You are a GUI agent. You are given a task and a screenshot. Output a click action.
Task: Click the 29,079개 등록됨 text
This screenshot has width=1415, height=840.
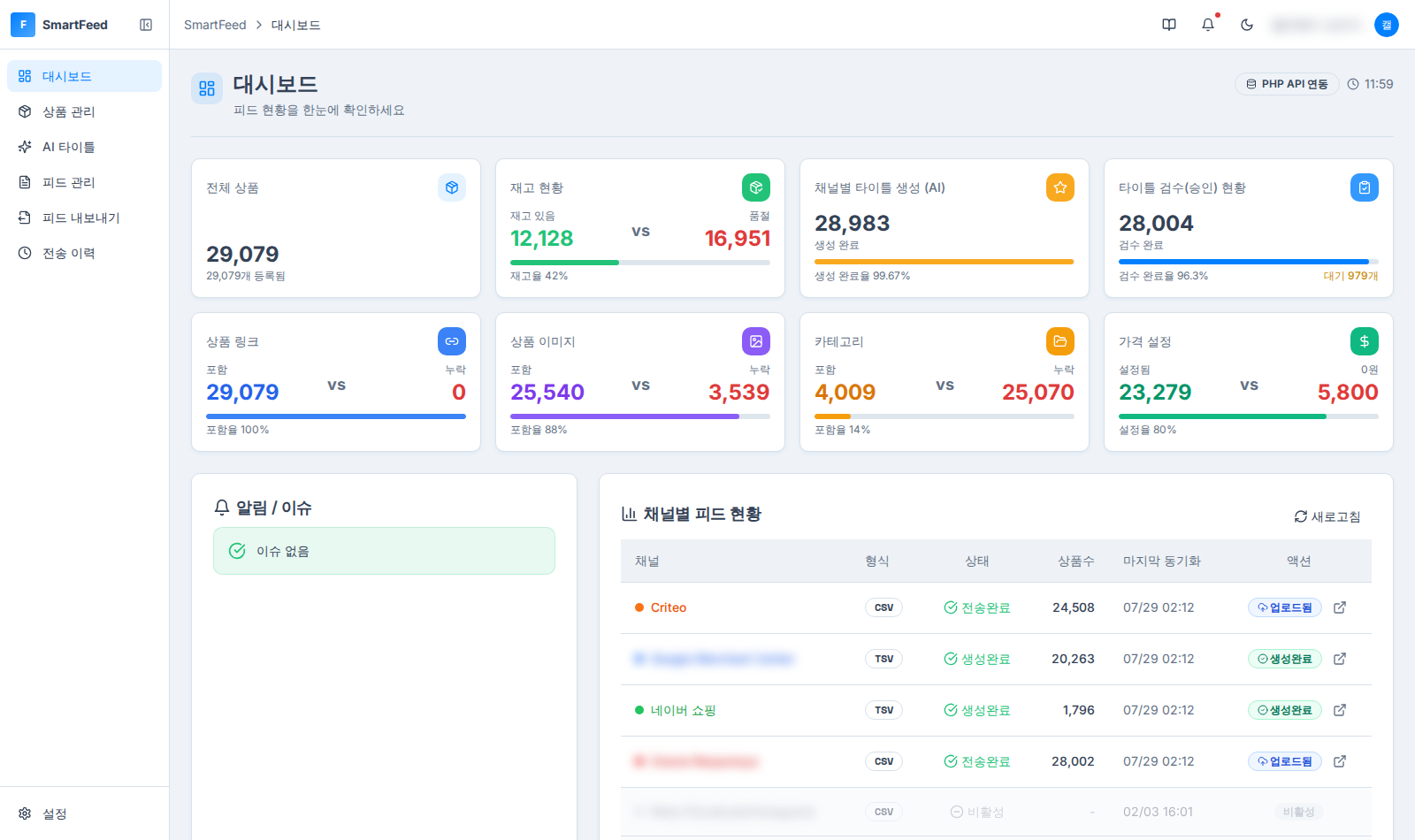coord(246,276)
